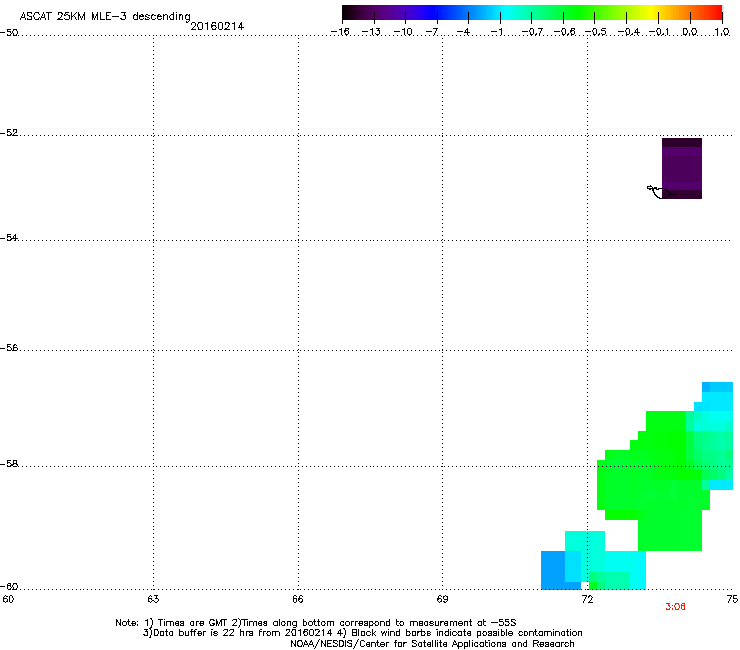This screenshot has width=740, height=650.
Task: Select the date label '20160214' beside the title
Action: point(217,26)
